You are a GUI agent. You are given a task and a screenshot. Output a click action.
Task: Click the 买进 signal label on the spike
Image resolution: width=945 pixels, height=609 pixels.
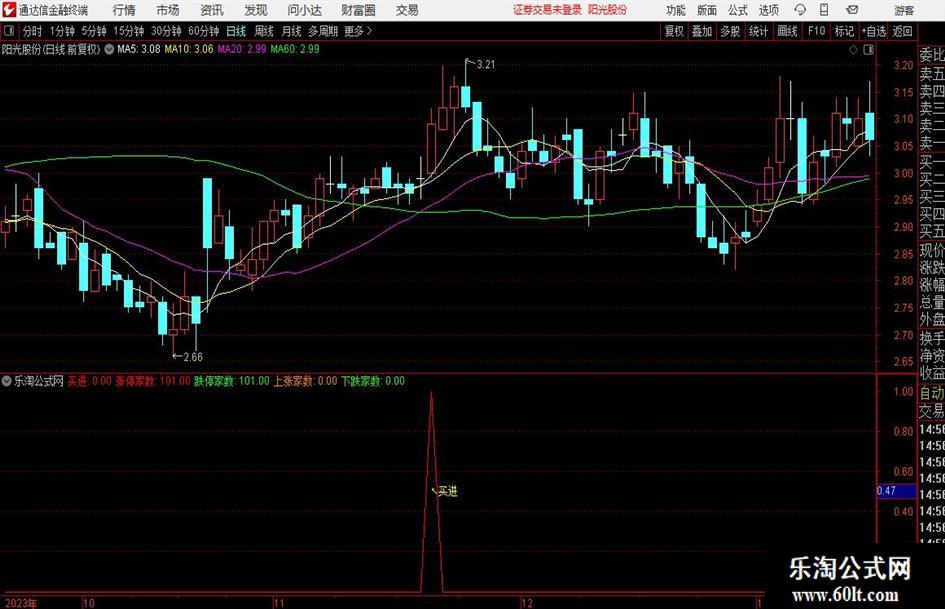coord(448,491)
